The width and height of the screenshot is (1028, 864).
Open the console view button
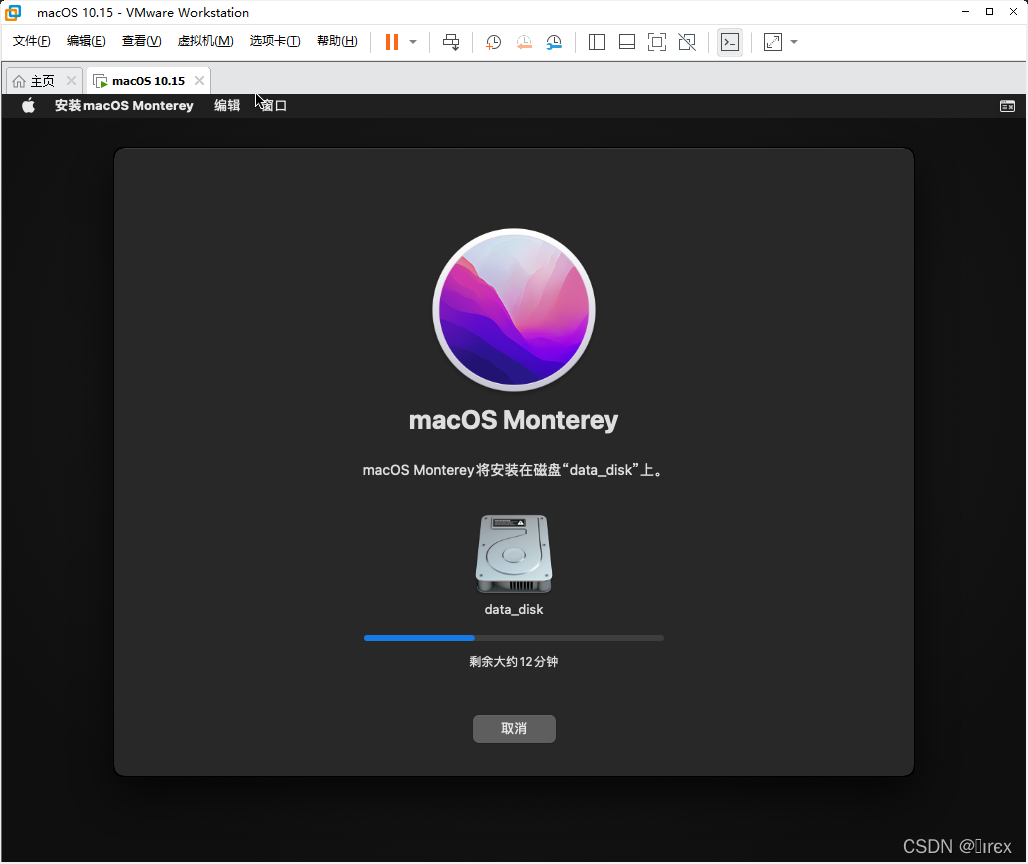pyautogui.click(x=730, y=42)
